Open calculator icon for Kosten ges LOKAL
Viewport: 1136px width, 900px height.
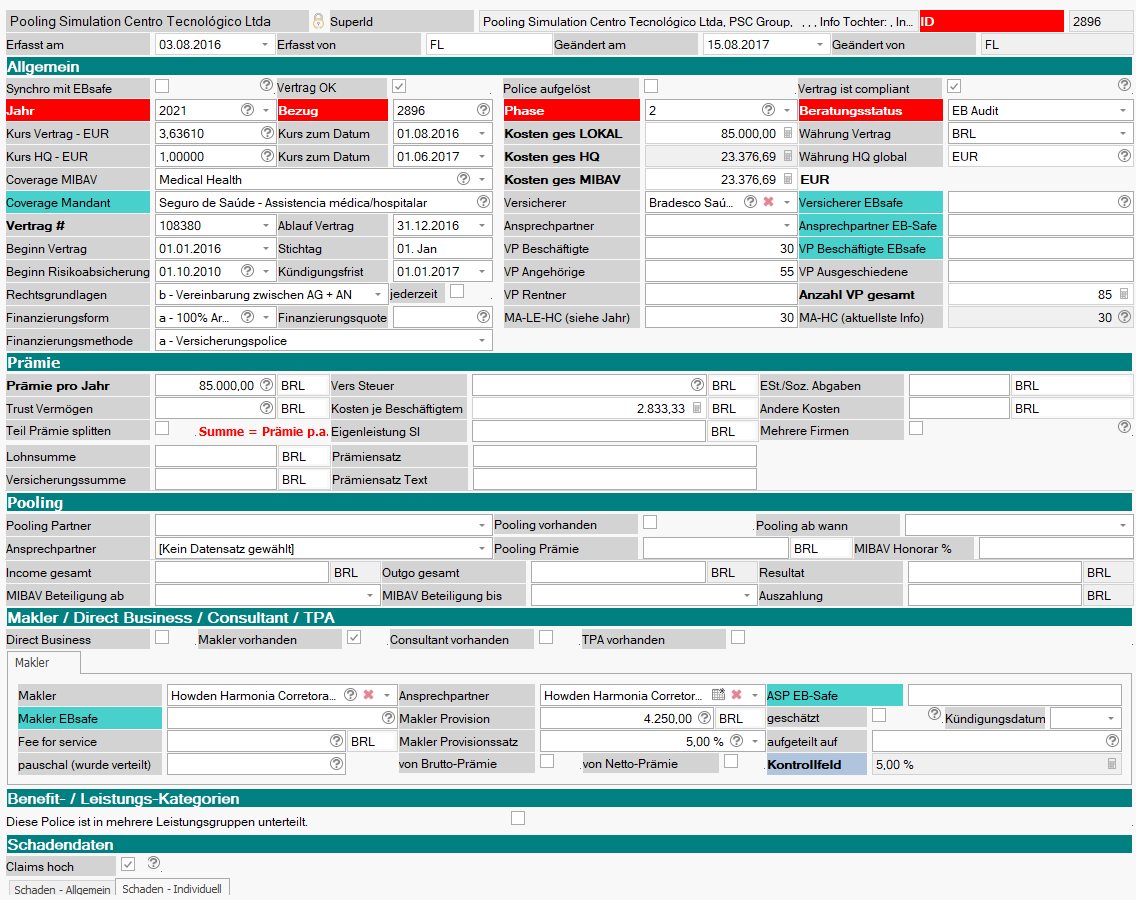click(788, 133)
